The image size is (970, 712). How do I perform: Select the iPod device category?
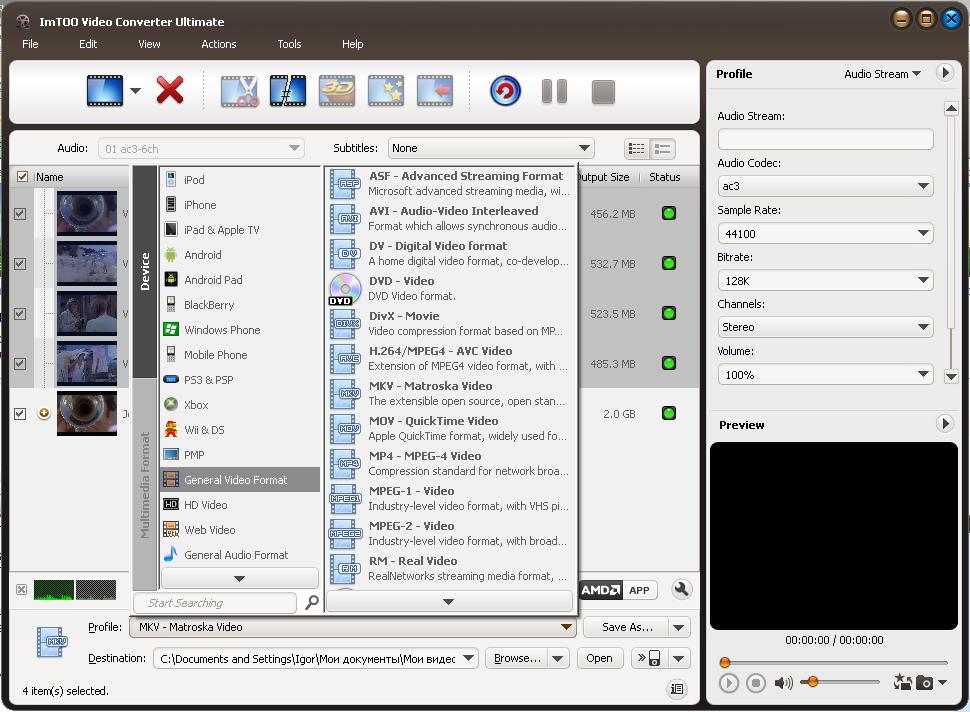pyautogui.click(x=240, y=180)
